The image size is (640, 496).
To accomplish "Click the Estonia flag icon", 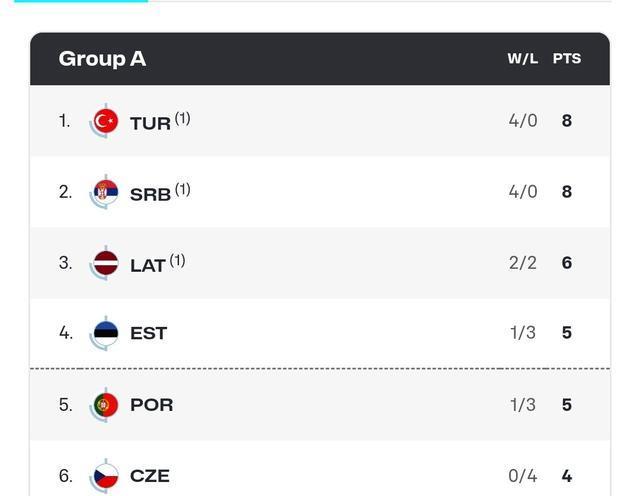I will [105, 333].
